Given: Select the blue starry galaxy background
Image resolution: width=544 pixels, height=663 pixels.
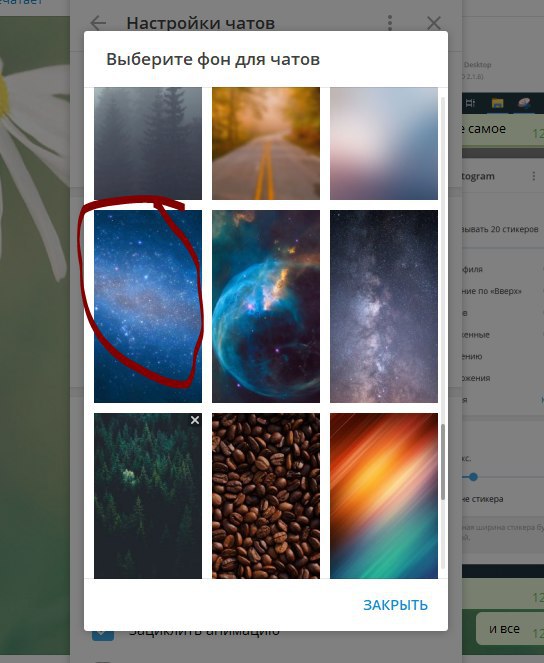Looking at the screenshot, I should click(x=148, y=306).
